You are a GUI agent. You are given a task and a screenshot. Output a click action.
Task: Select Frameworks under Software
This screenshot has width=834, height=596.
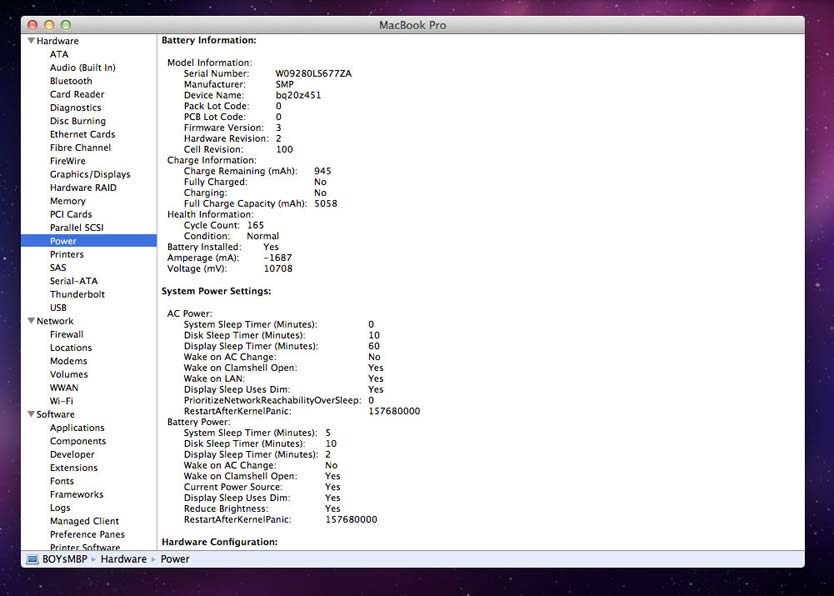click(77, 494)
